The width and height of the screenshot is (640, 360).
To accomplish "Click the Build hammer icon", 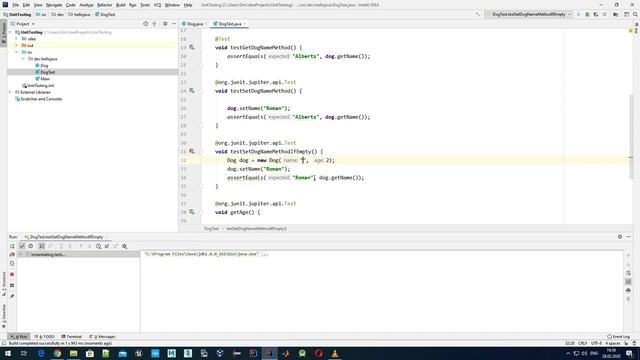I will 478,14.
